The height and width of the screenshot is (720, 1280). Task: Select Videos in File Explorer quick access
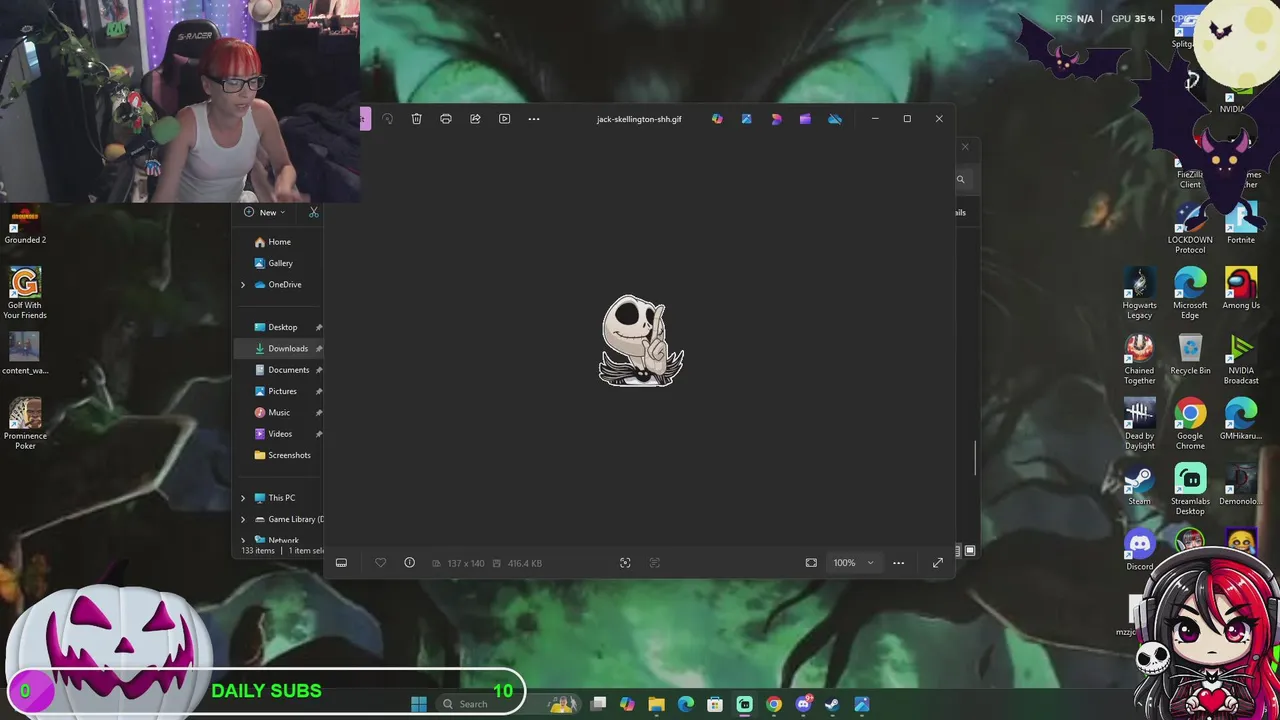click(x=280, y=434)
